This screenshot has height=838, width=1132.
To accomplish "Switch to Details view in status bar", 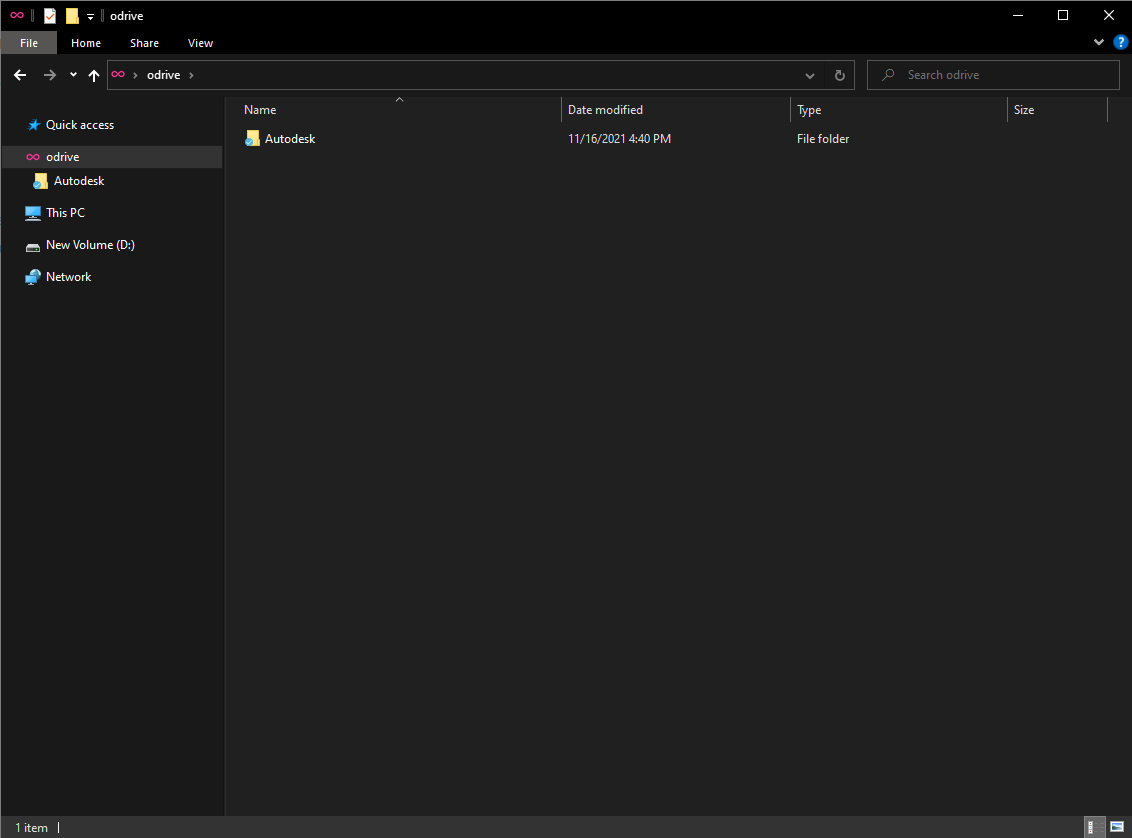I will (1095, 827).
